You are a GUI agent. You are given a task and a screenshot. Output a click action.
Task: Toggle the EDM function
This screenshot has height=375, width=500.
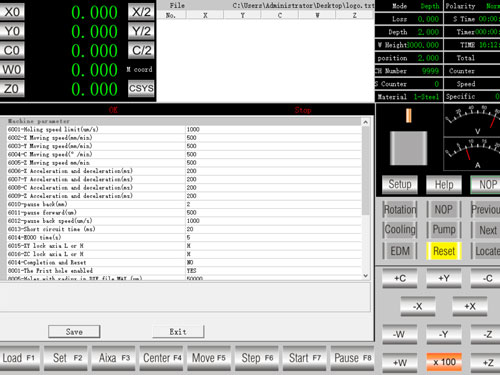[x=400, y=251]
